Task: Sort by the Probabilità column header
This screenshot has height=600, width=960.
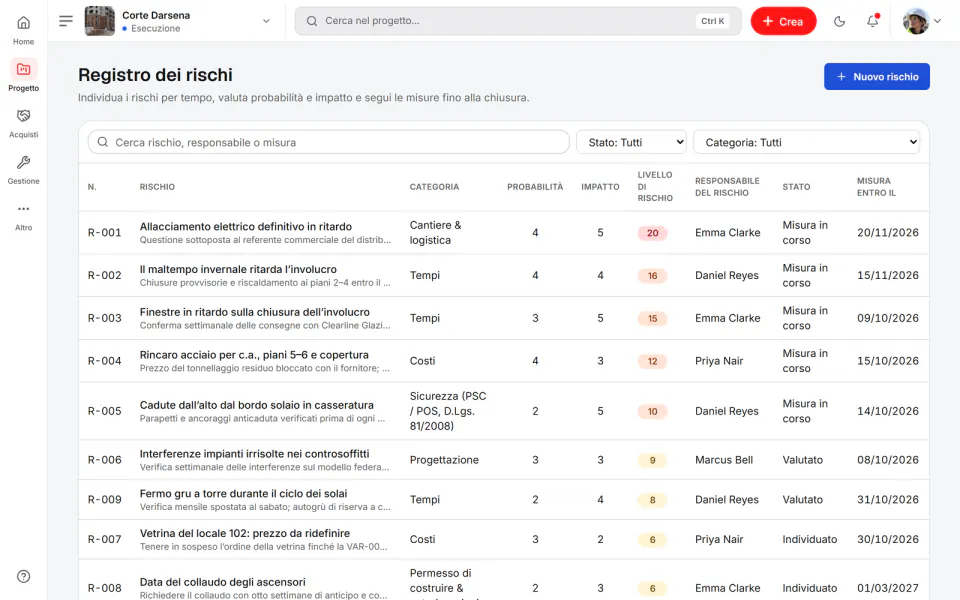Action: pyautogui.click(x=535, y=187)
